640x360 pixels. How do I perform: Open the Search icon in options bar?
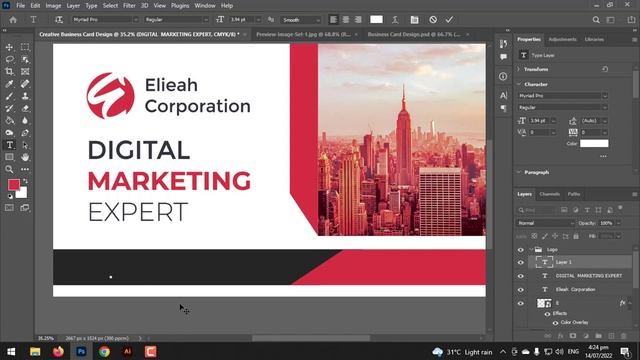[596, 20]
